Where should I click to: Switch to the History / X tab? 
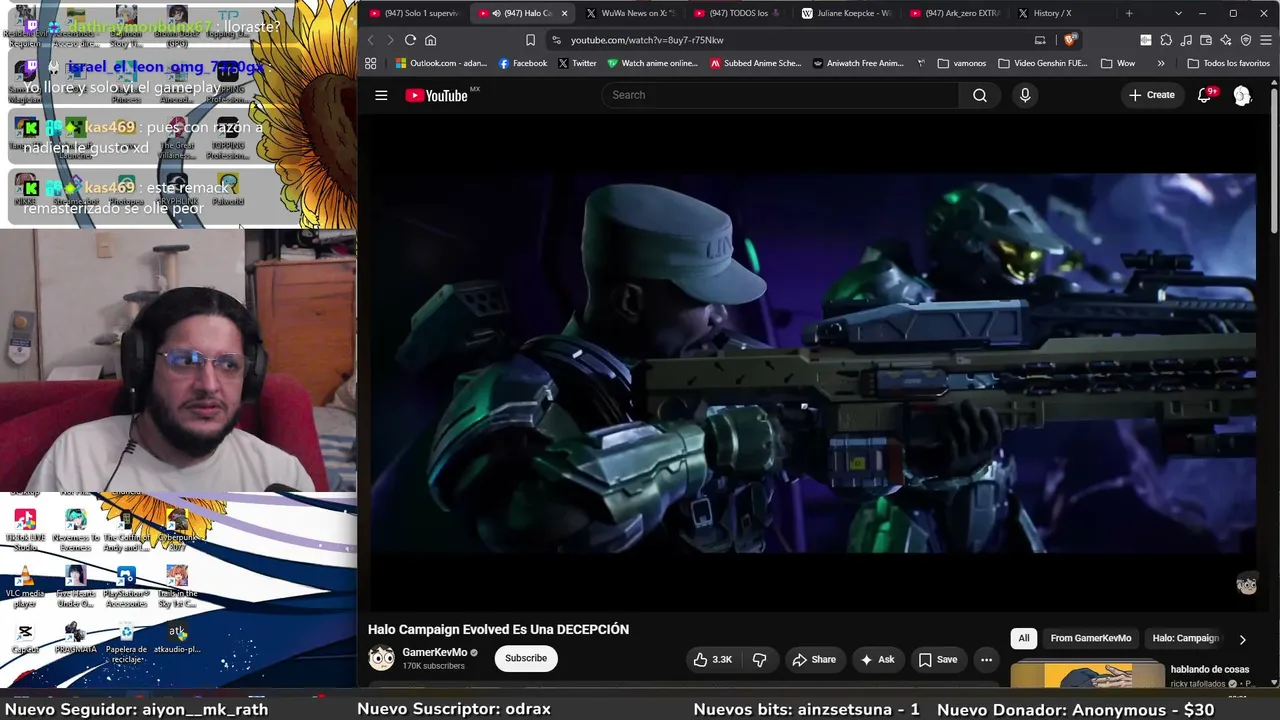(1062, 13)
